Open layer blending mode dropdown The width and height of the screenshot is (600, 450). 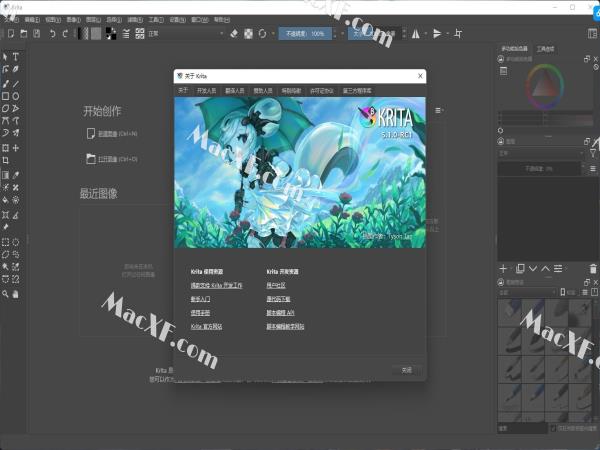click(x=541, y=153)
